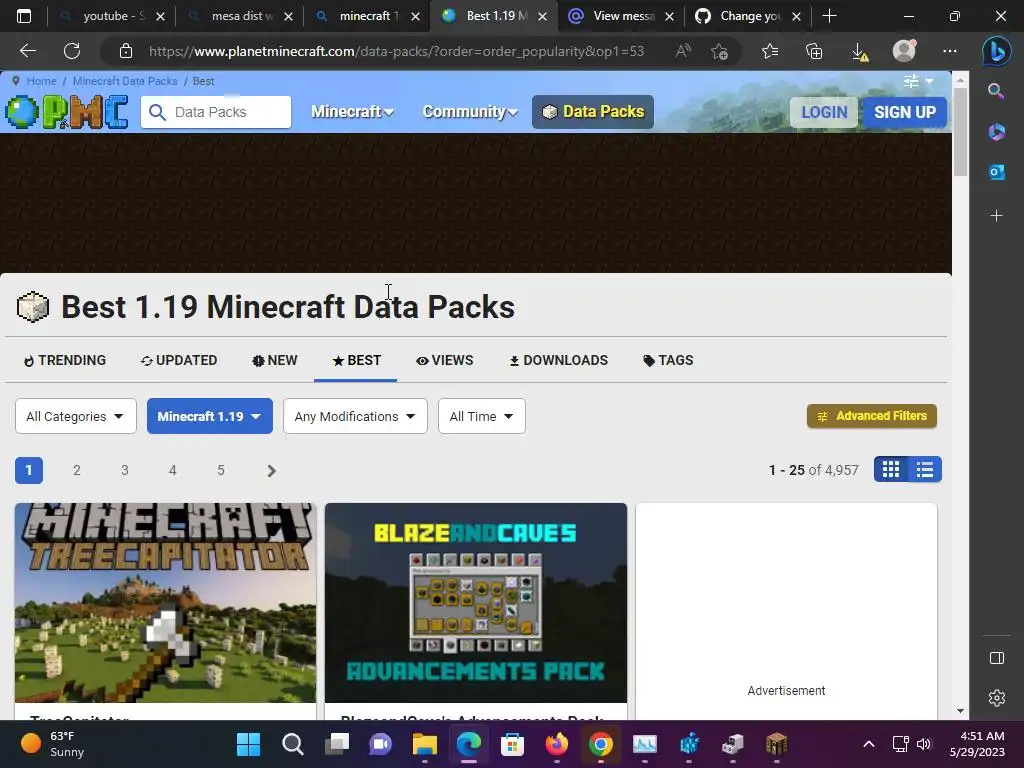This screenshot has width=1024, height=768.
Task: Follow Minecraft Data Packs breadcrumb link
Action: 125,81
